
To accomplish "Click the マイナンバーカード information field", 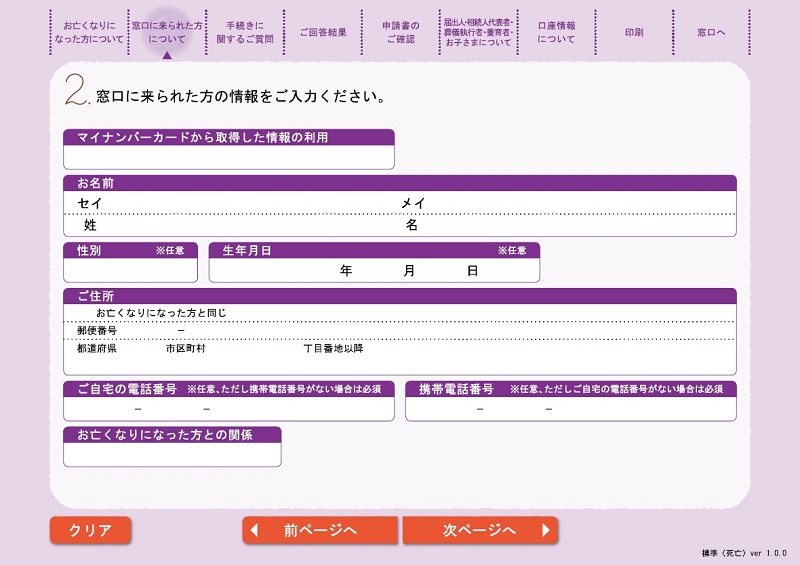I will 228,158.
